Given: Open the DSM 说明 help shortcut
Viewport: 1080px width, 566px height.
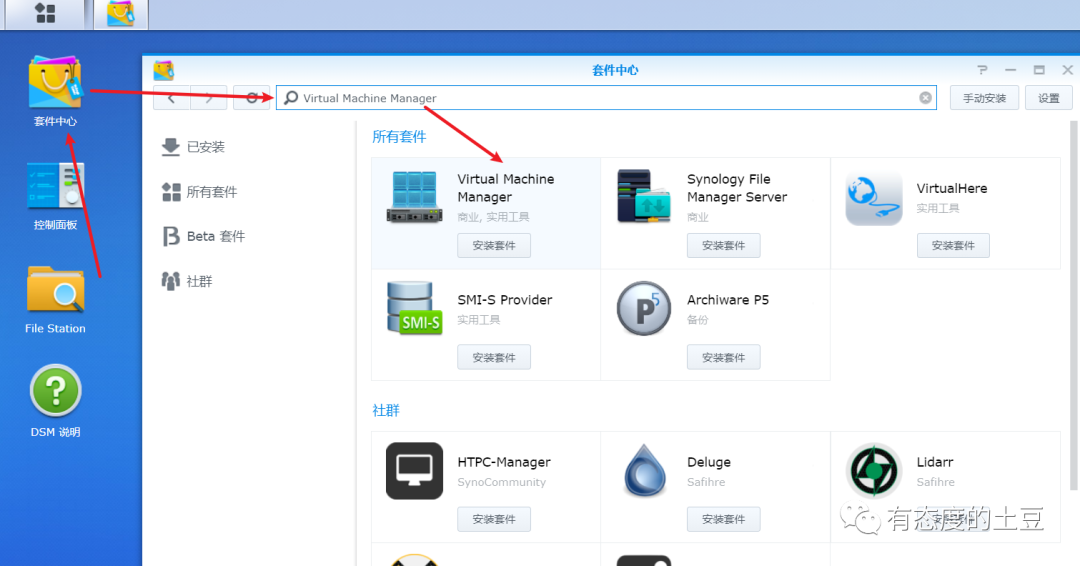Looking at the screenshot, I should pyautogui.click(x=55, y=401).
